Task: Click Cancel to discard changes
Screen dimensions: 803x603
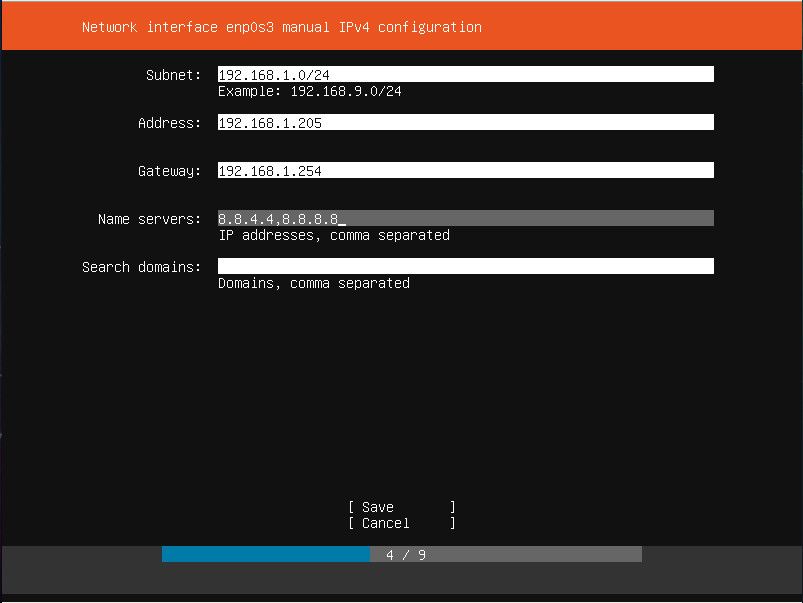Action: point(400,523)
